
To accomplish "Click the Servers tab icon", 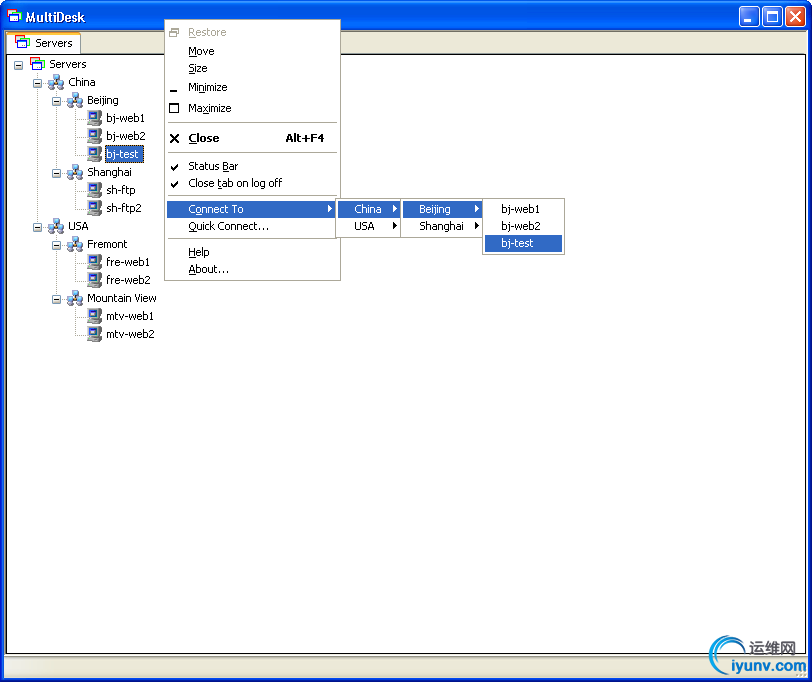I will (x=22, y=42).
